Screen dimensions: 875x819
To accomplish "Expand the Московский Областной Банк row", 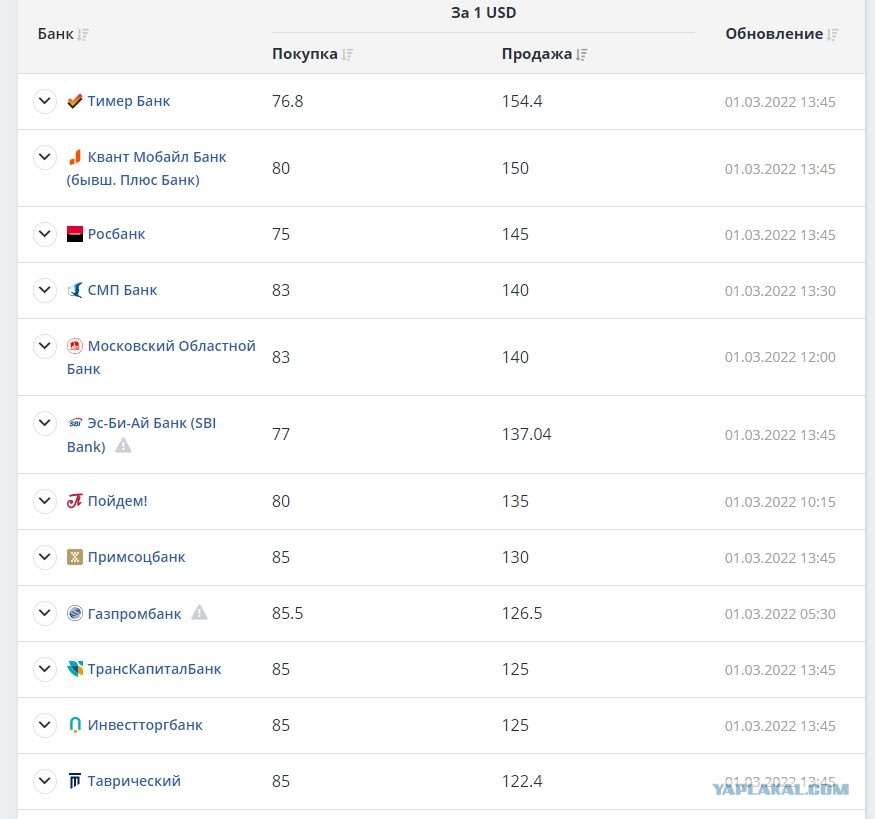I will 45,346.
